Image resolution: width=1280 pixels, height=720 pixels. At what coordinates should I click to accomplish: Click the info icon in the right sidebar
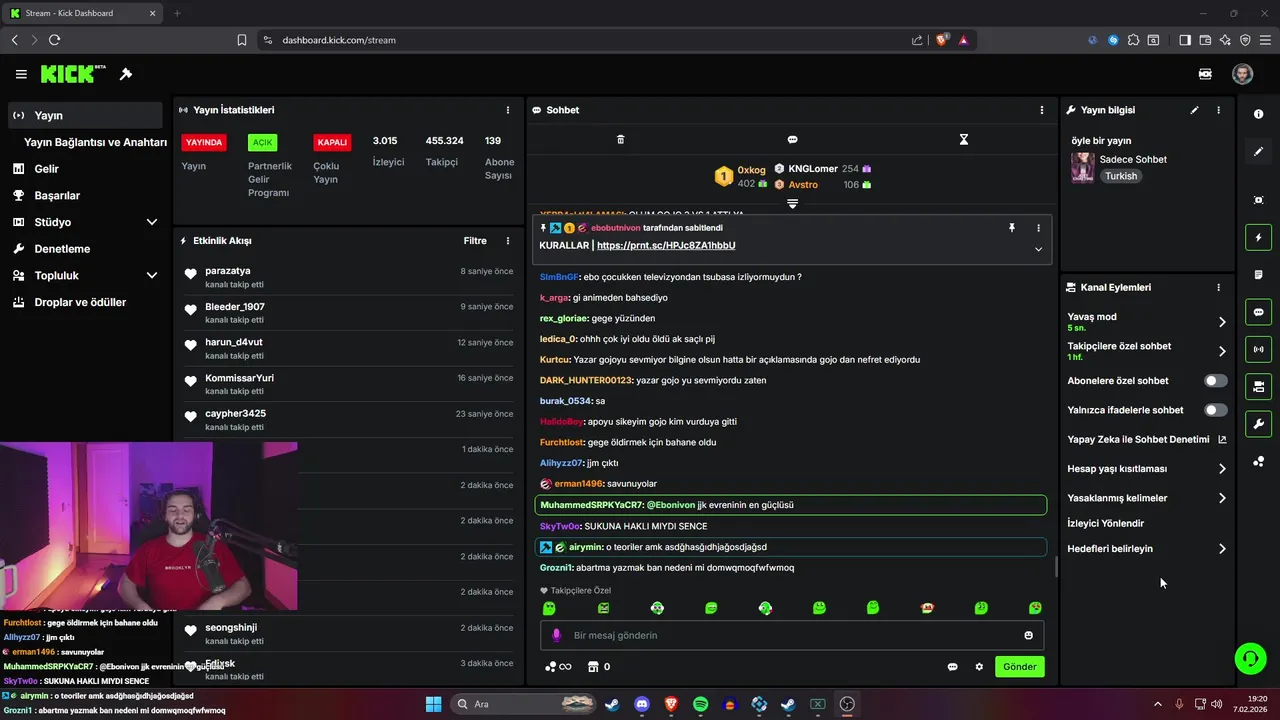tap(1258, 114)
